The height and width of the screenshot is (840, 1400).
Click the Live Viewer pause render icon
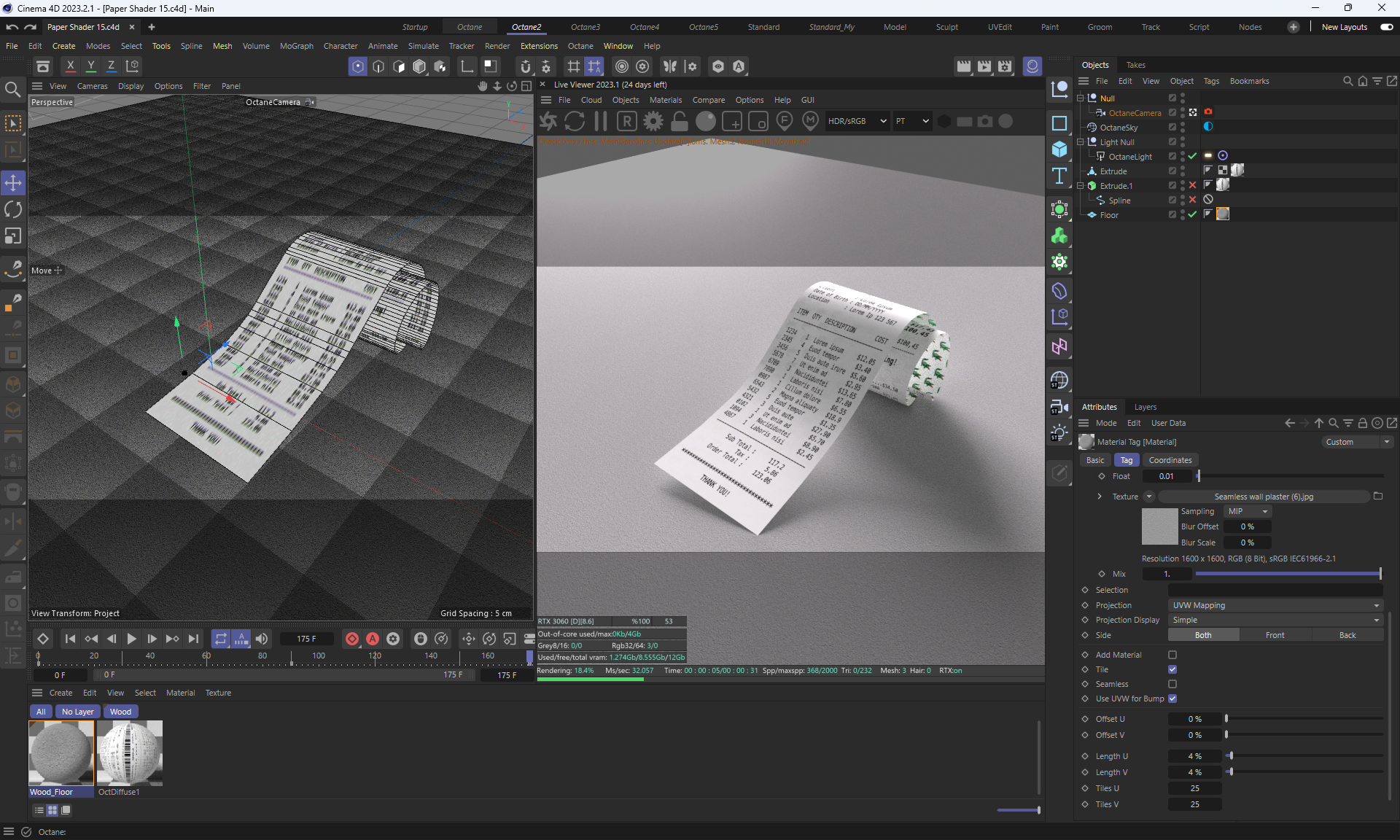click(600, 121)
